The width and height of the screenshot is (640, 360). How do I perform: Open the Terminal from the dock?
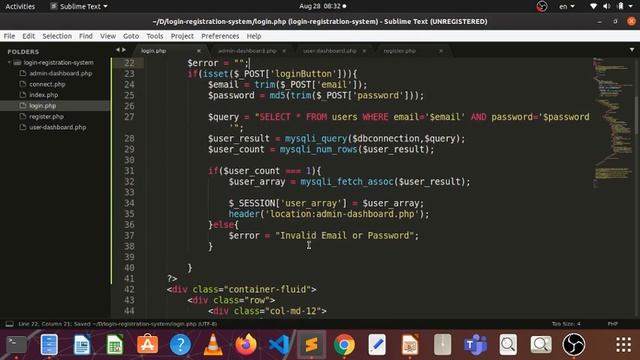[16, 345]
